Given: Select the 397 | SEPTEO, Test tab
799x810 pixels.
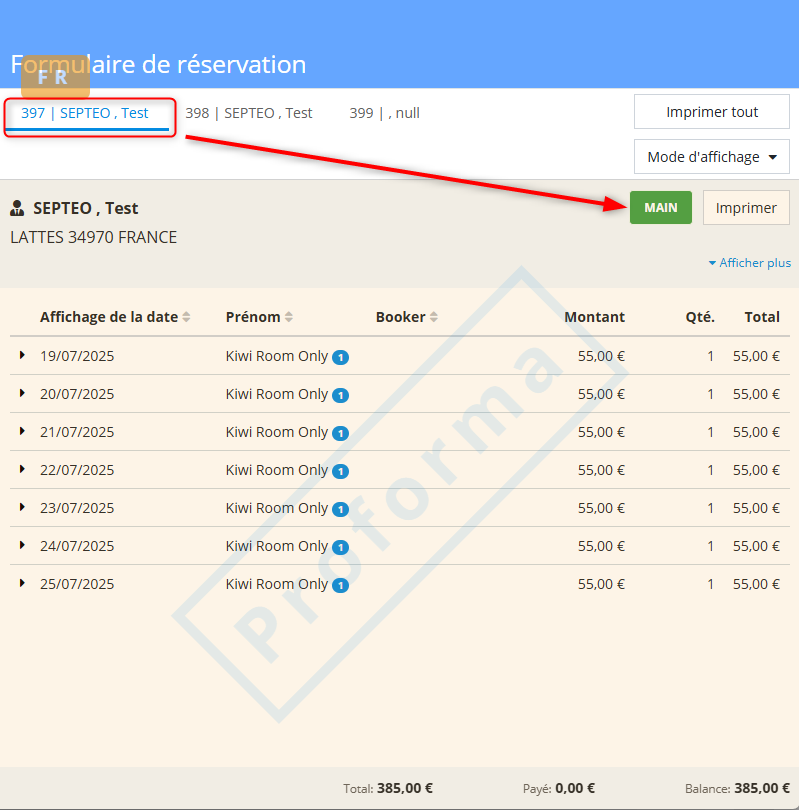Looking at the screenshot, I should coord(85,113).
